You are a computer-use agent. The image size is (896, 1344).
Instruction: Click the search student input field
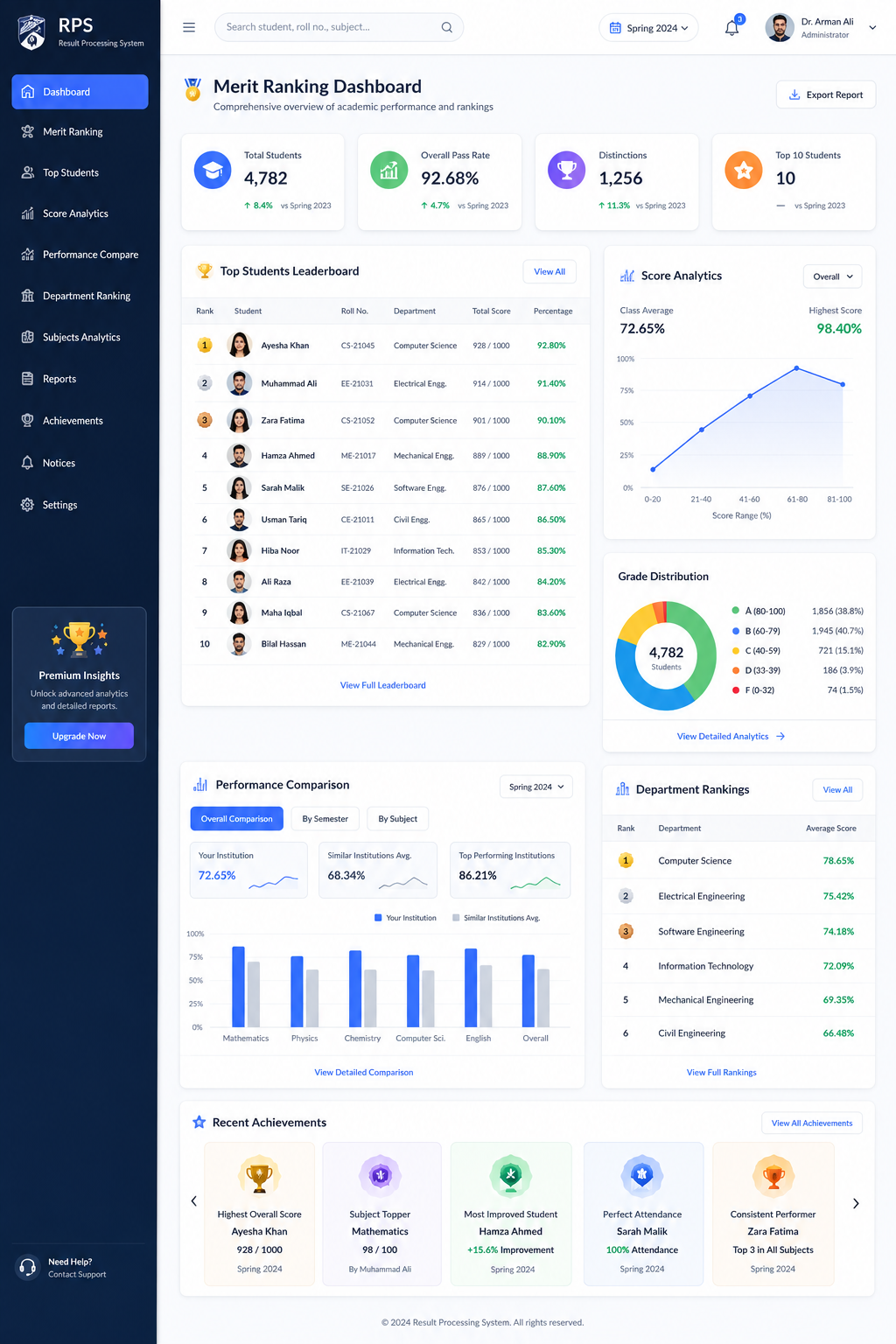339,27
